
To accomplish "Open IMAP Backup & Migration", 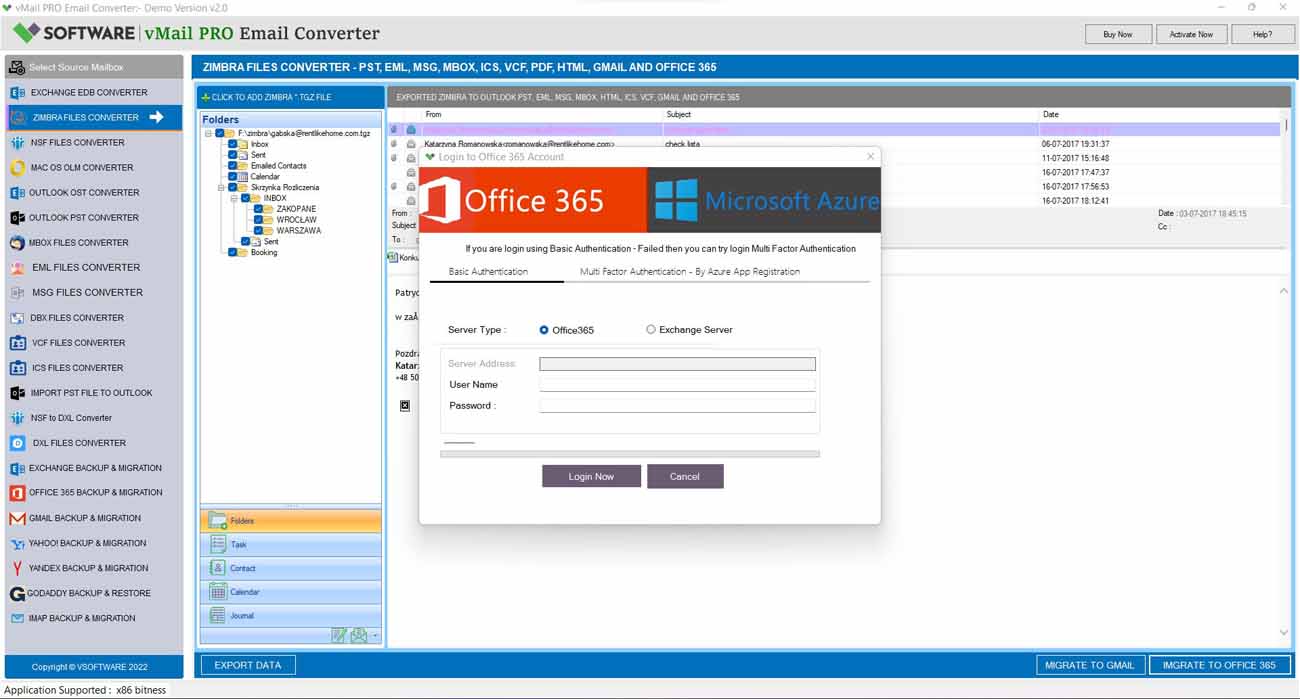I will tap(93, 618).
